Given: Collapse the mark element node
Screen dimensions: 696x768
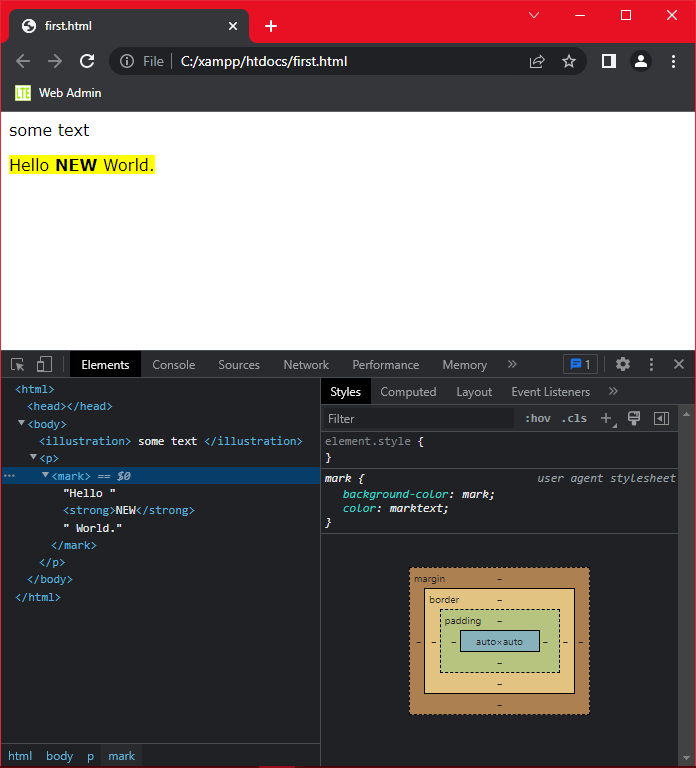Looking at the screenshot, I should click(x=45, y=476).
